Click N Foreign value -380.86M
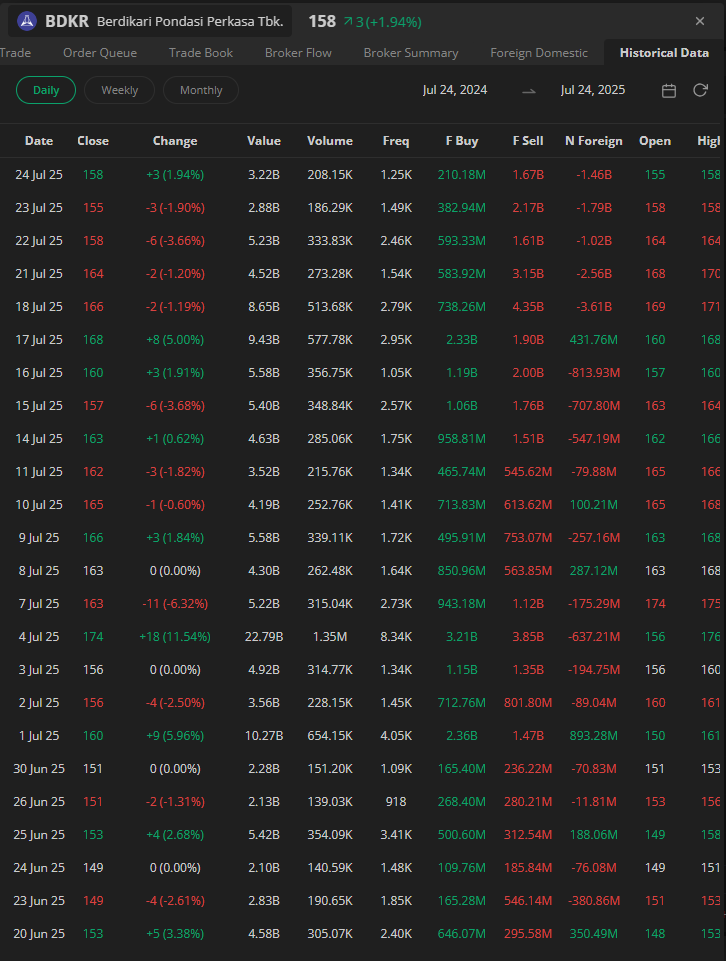The image size is (726, 961). [594, 901]
